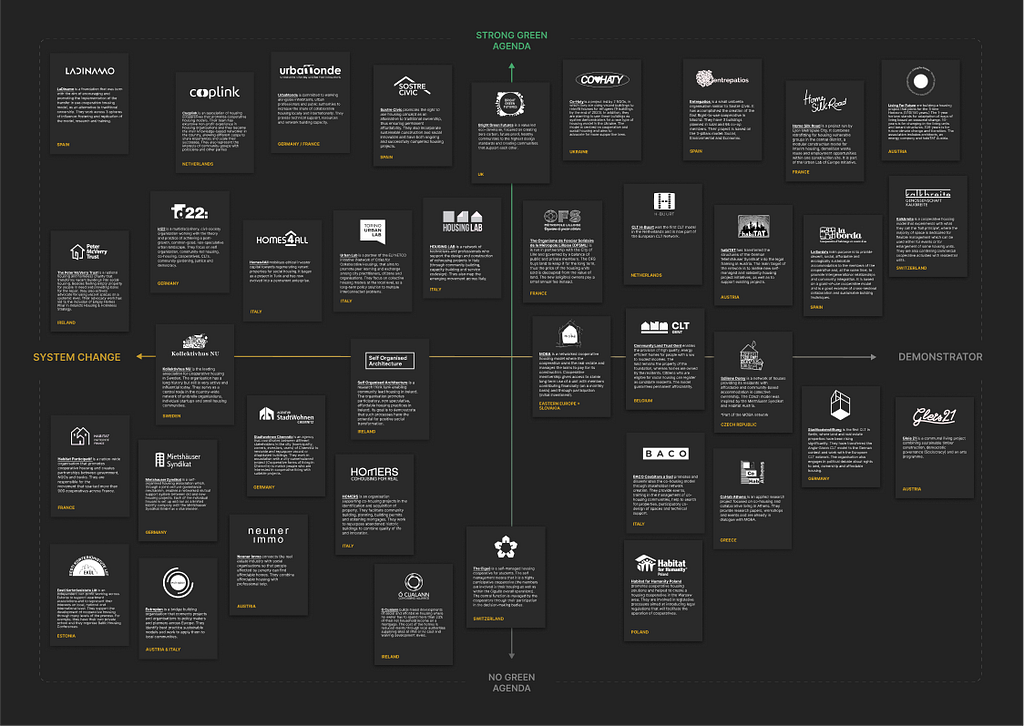The image size is (1024, 726).
Task: Click the urbamonde logo
Action: tap(310, 70)
